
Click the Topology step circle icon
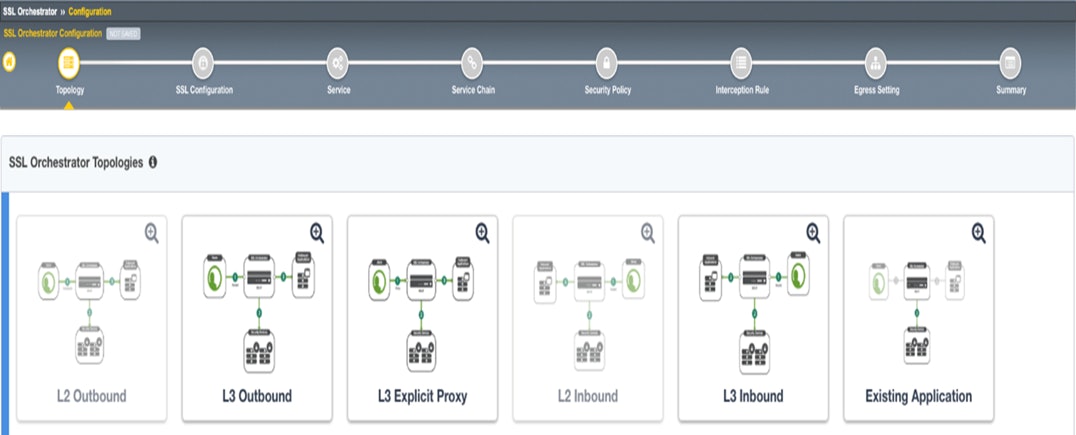70,62
